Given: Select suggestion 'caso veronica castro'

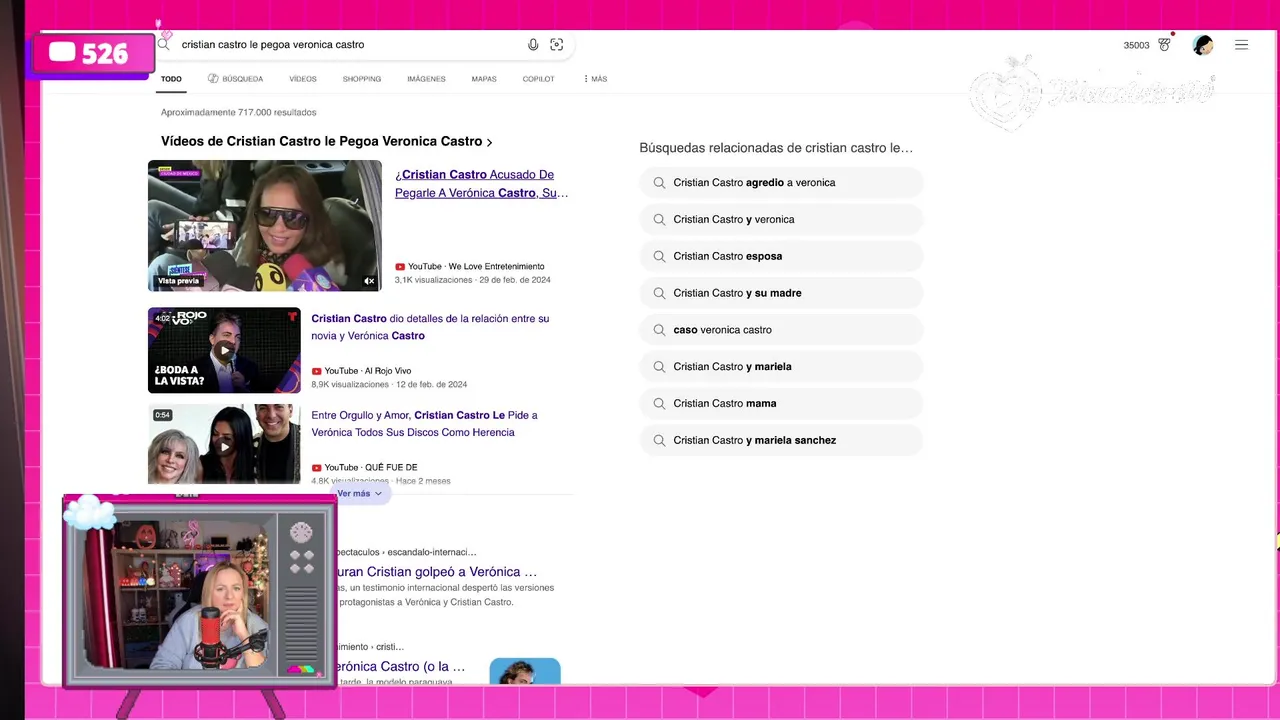Looking at the screenshot, I should click(781, 330).
